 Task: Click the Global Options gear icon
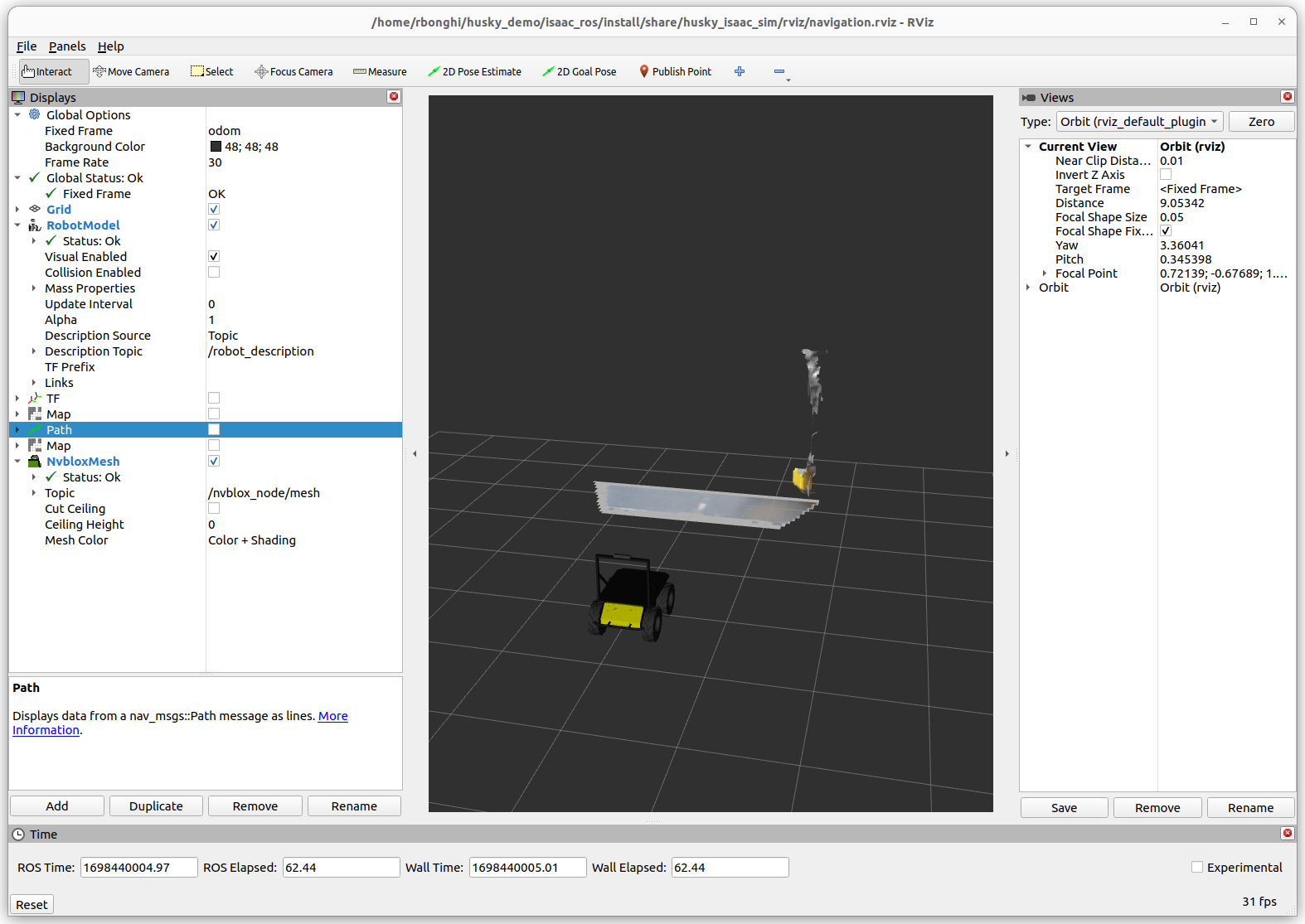[35, 114]
